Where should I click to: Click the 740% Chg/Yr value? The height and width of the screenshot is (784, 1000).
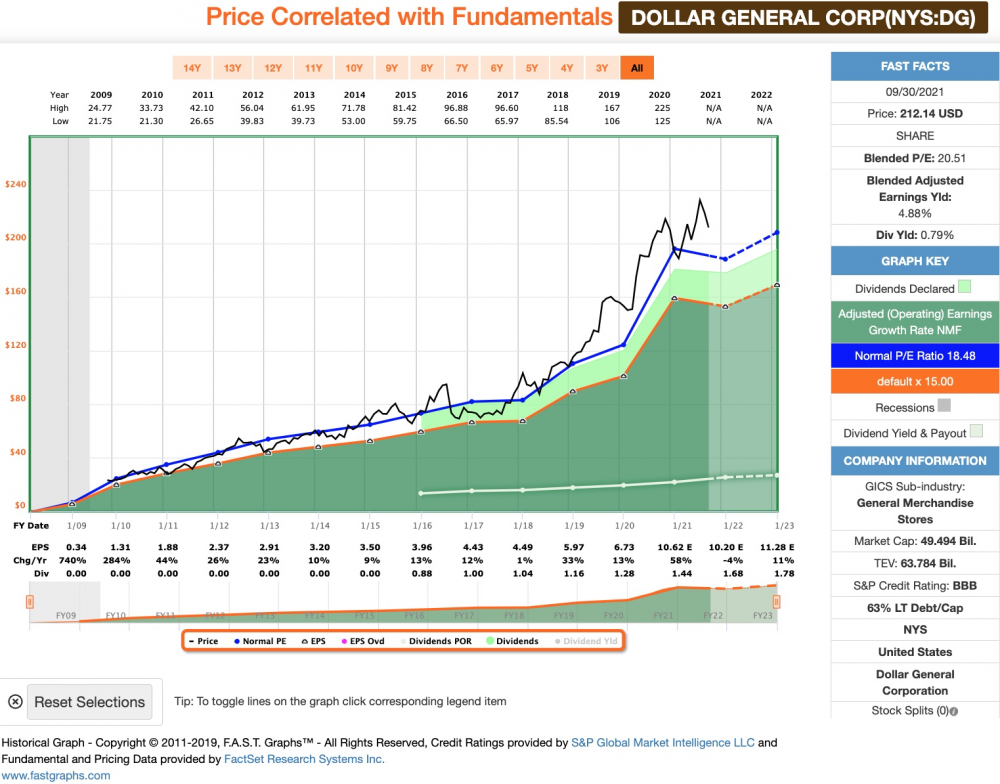pyautogui.click(x=72, y=560)
